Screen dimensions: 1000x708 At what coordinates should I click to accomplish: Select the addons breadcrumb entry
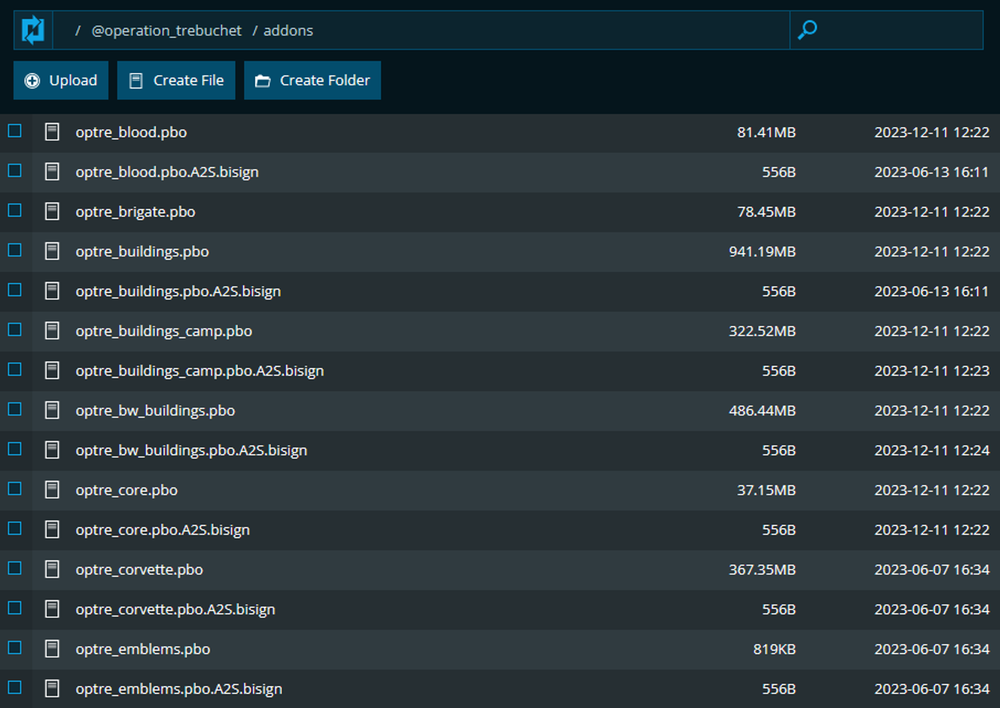tap(288, 30)
